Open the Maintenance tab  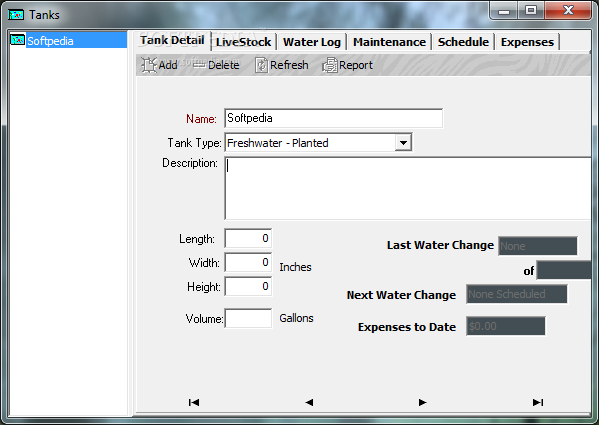point(389,42)
